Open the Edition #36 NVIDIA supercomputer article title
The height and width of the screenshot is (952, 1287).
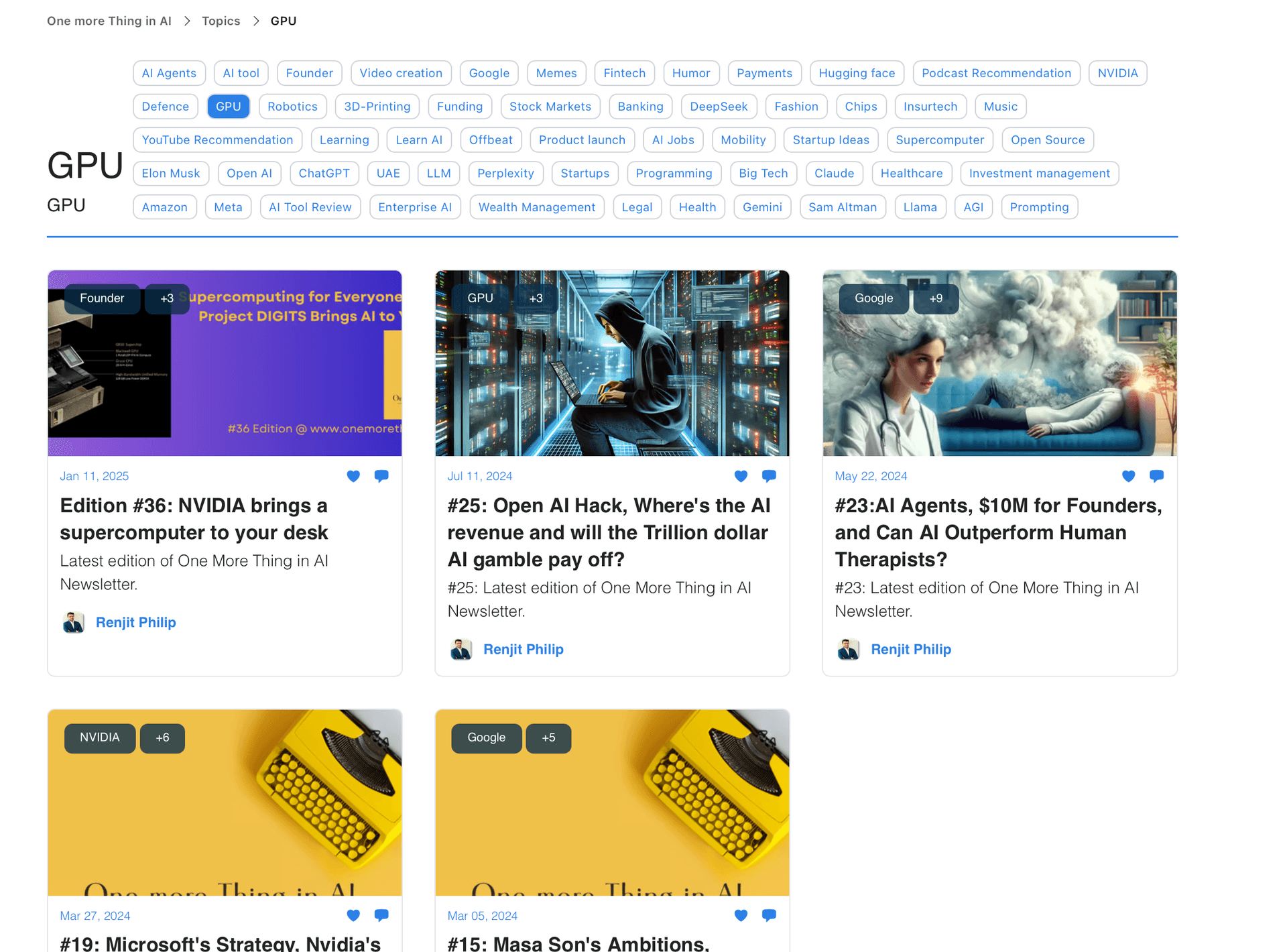[194, 519]
